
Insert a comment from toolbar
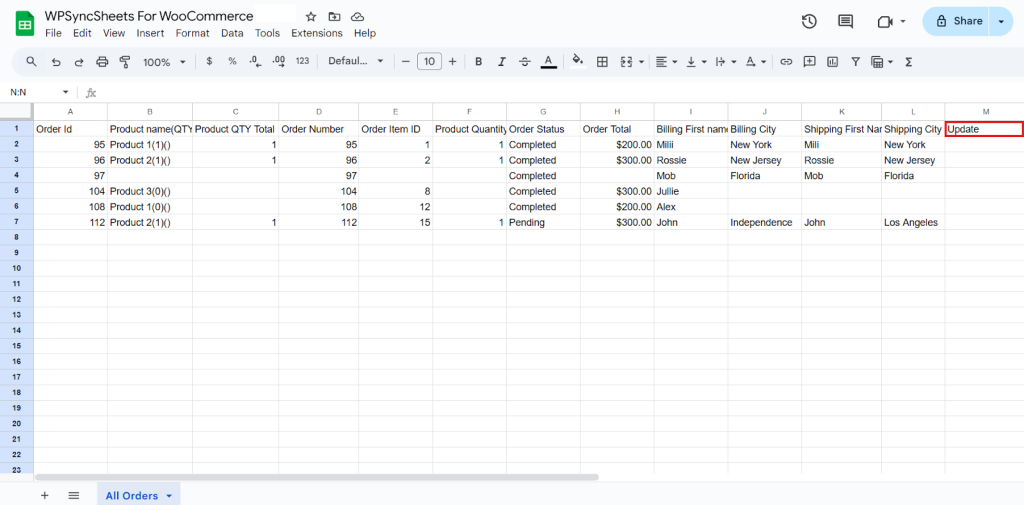[x=809, y=61]
